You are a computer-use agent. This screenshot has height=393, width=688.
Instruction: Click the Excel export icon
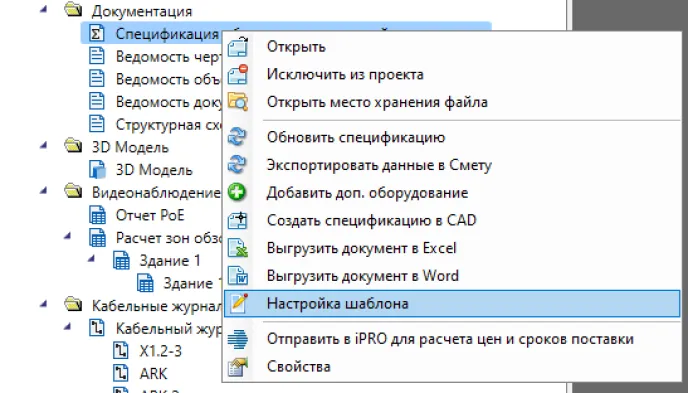pos(238,248)
